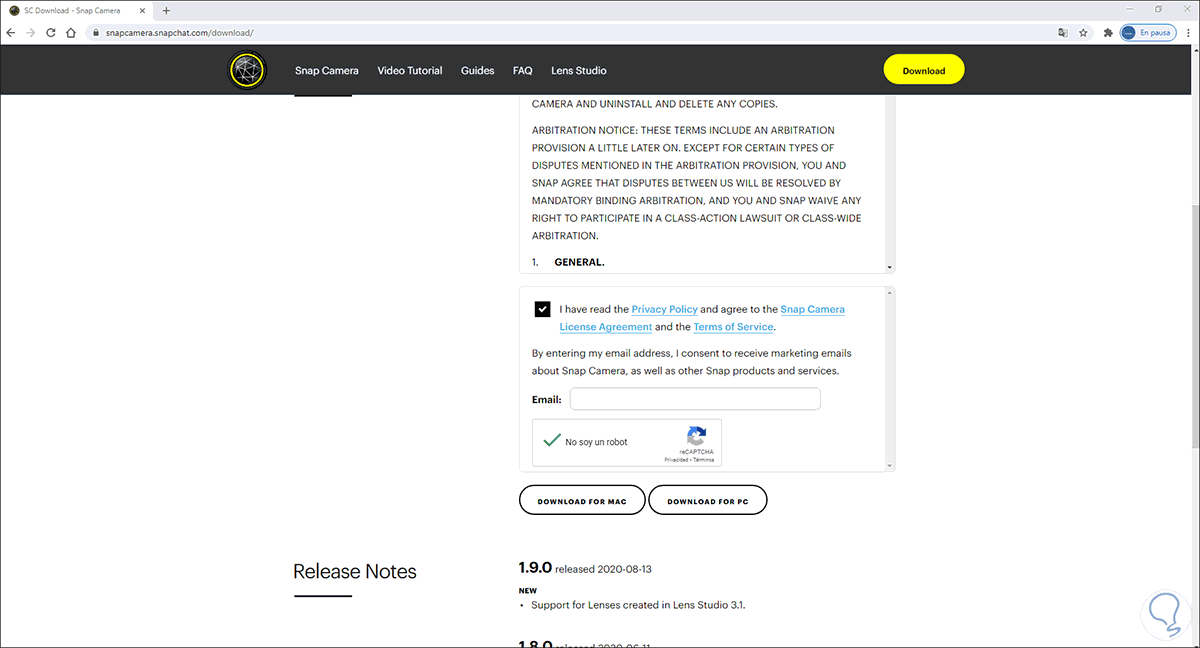Toggle the No soy un robot reCAPTCHA checkbox
Image resolution: width=1200 pixels, height=648 pixels.
pos(551,441)
